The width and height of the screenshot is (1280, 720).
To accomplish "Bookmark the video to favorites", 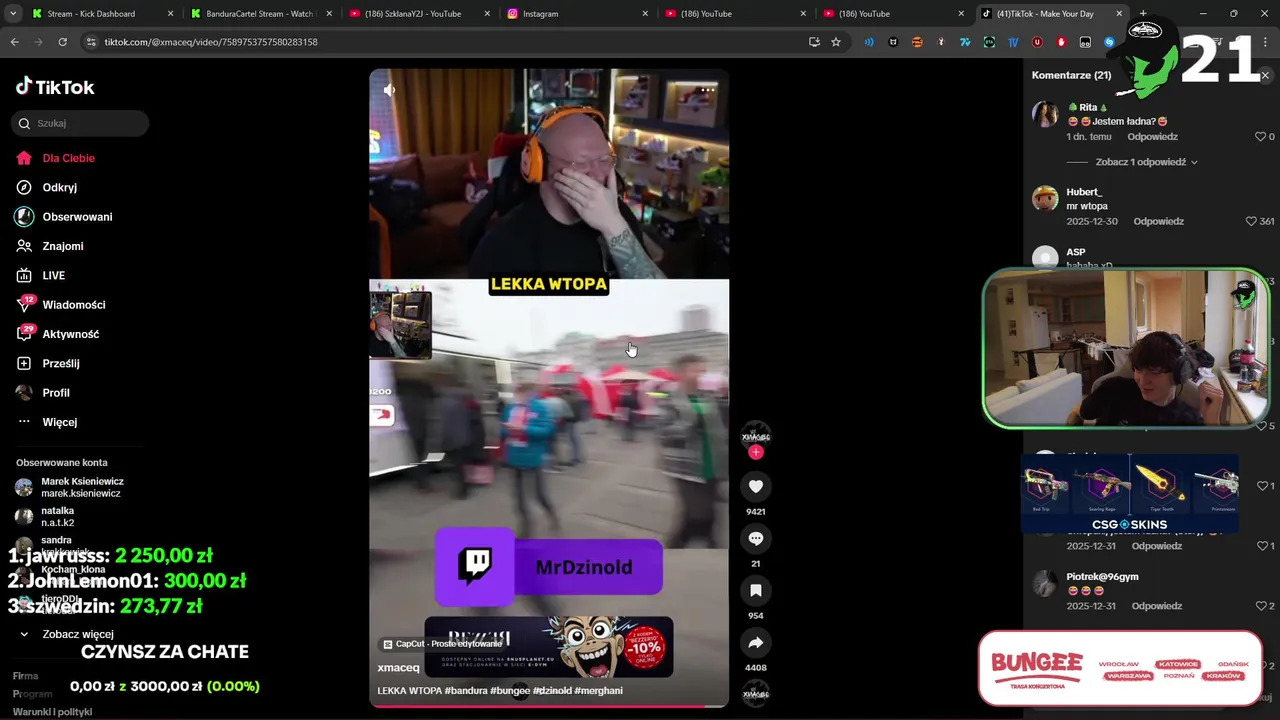I will (756, 590).
